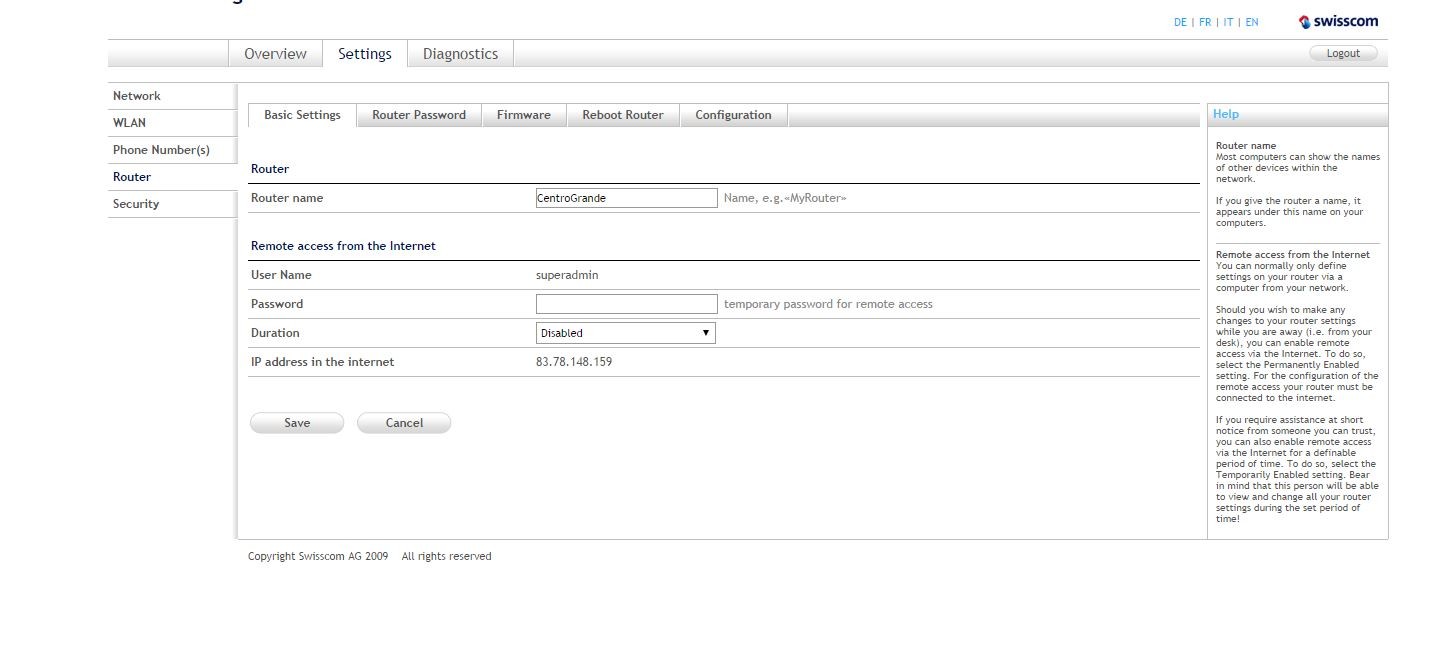Select the Settings tab
The width and height of the screenshot is (1435, 666).
click(x=364, y=54)
